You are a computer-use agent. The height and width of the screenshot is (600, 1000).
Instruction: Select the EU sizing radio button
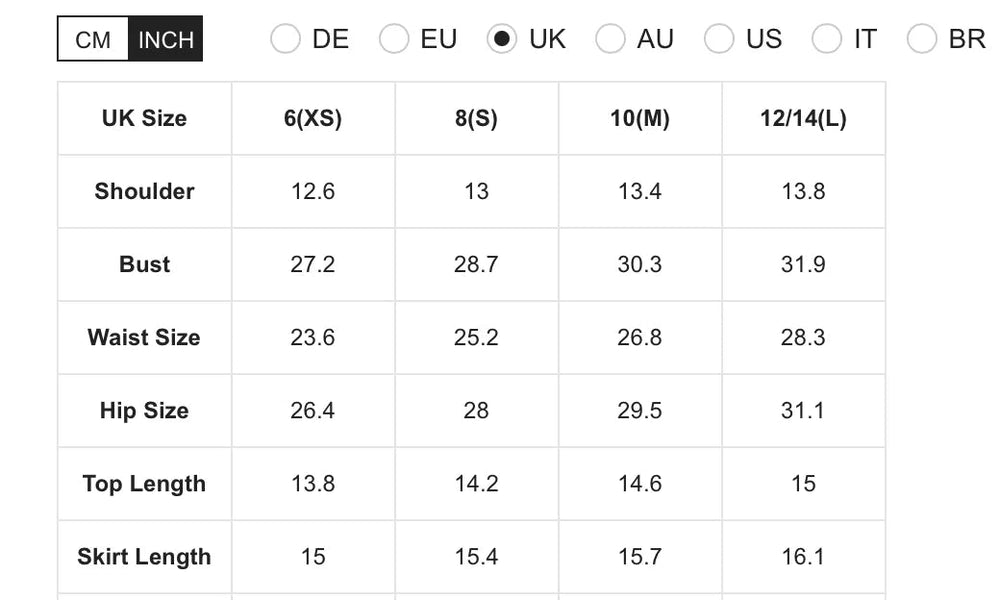(394, 39)
